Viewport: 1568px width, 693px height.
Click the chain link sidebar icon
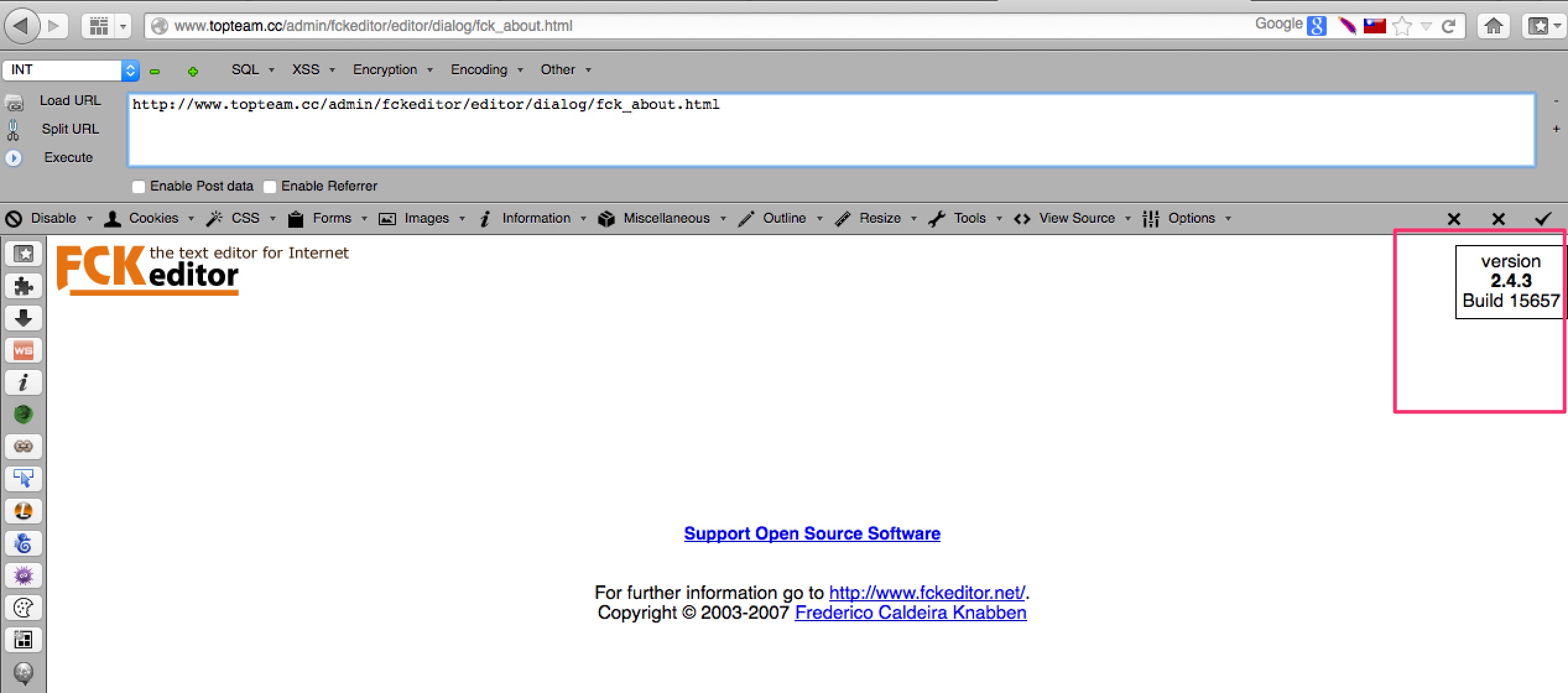point(24,447)
